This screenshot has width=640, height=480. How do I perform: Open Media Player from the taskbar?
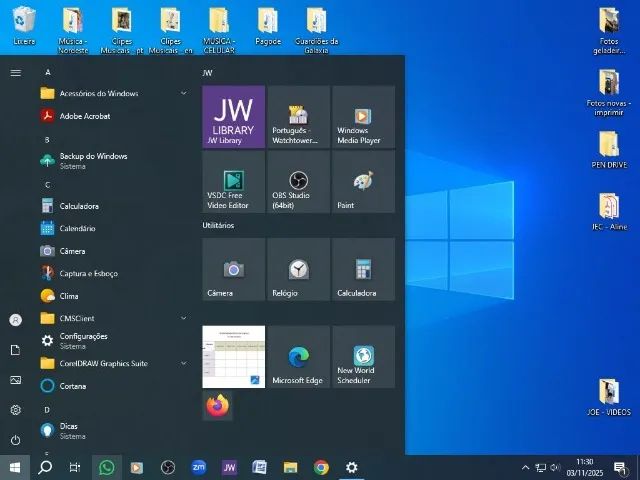[x=137, y=467]
